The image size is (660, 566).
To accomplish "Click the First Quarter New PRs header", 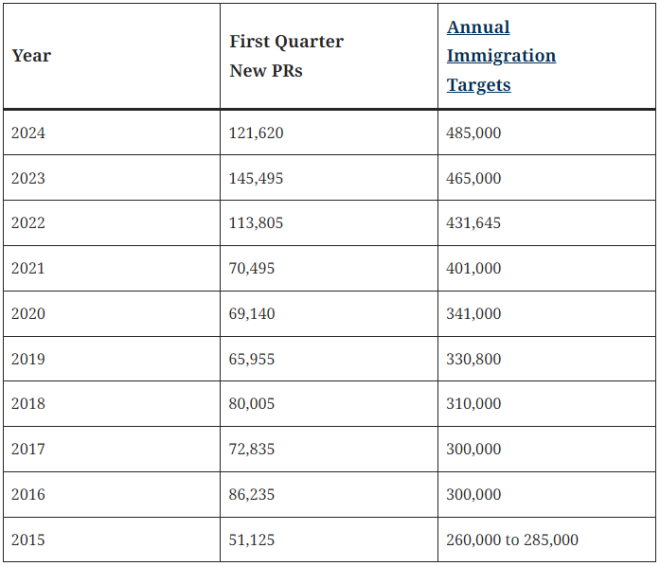I will click(286, 56).
